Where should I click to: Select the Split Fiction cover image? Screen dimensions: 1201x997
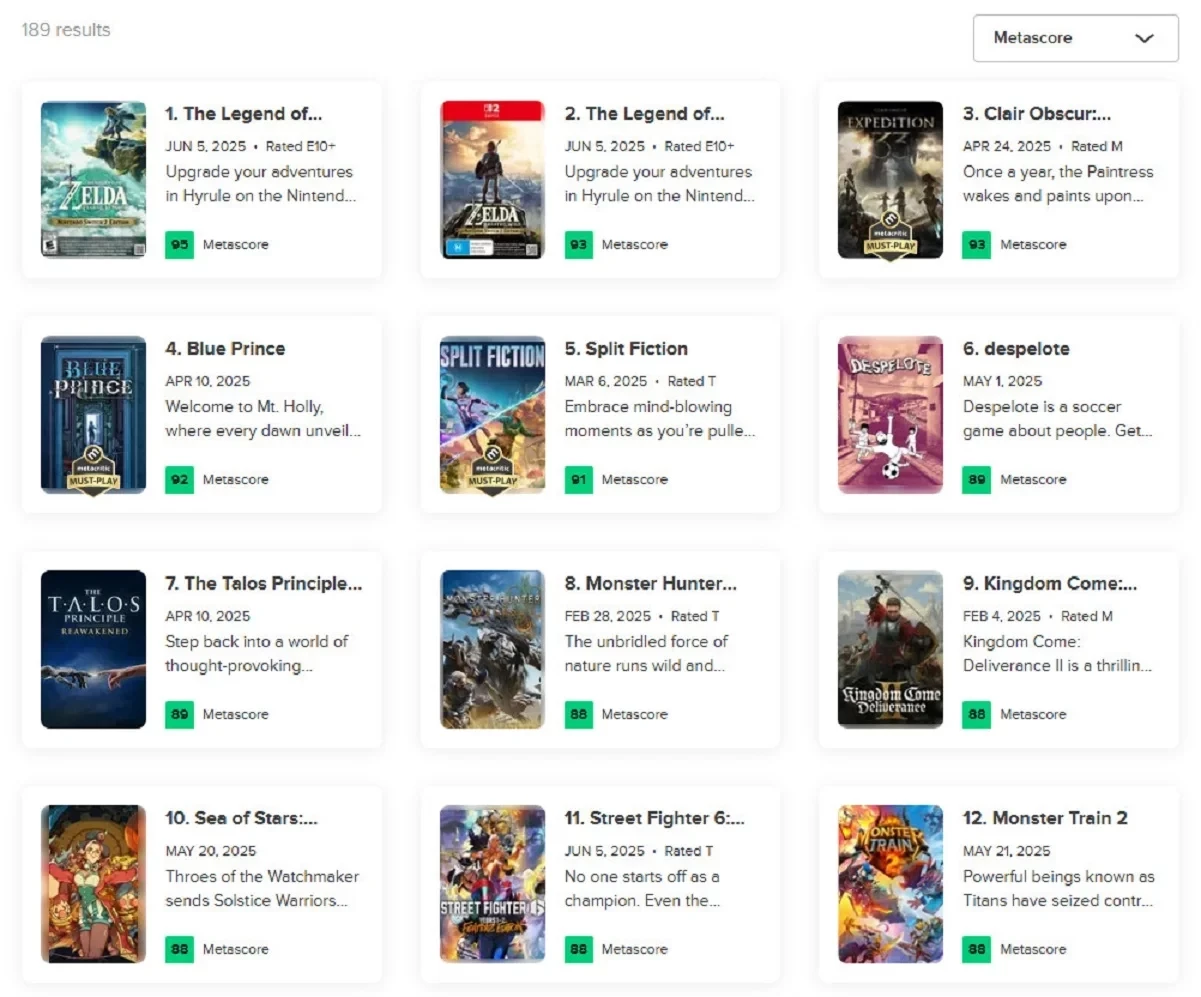point(492,415)
